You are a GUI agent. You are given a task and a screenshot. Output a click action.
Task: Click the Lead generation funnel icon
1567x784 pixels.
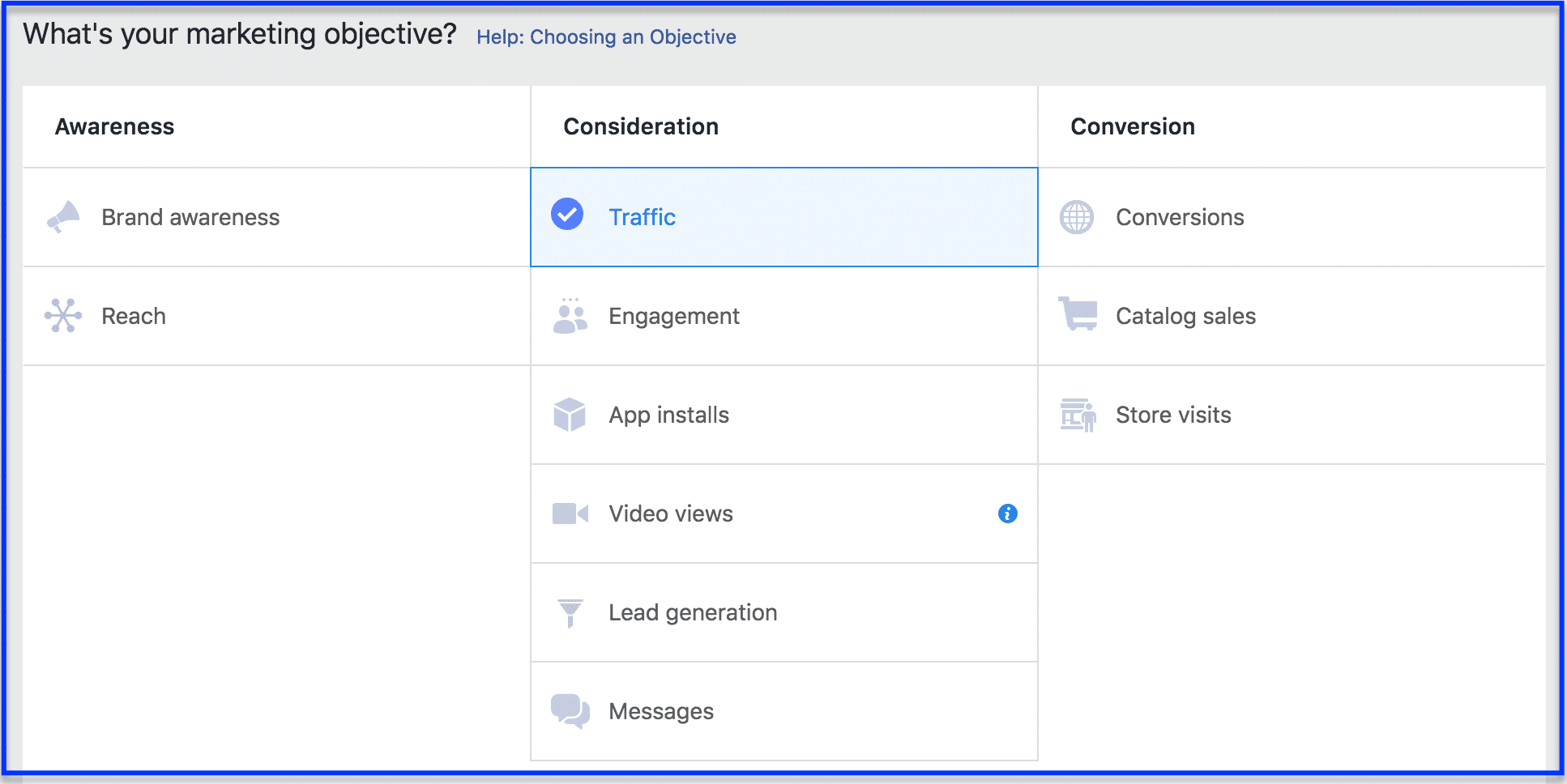tap(570, 613)
